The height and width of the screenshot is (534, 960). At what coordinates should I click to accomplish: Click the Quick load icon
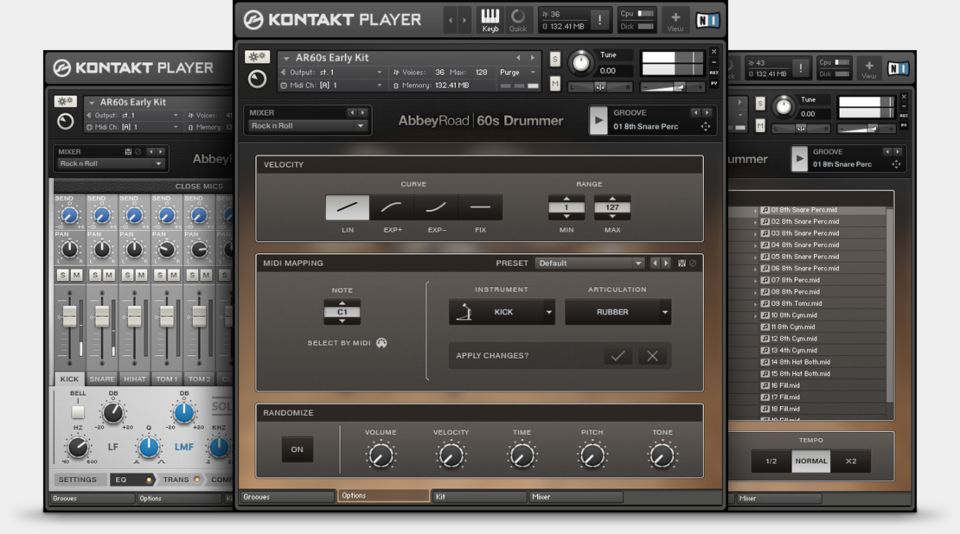[518, 19]
